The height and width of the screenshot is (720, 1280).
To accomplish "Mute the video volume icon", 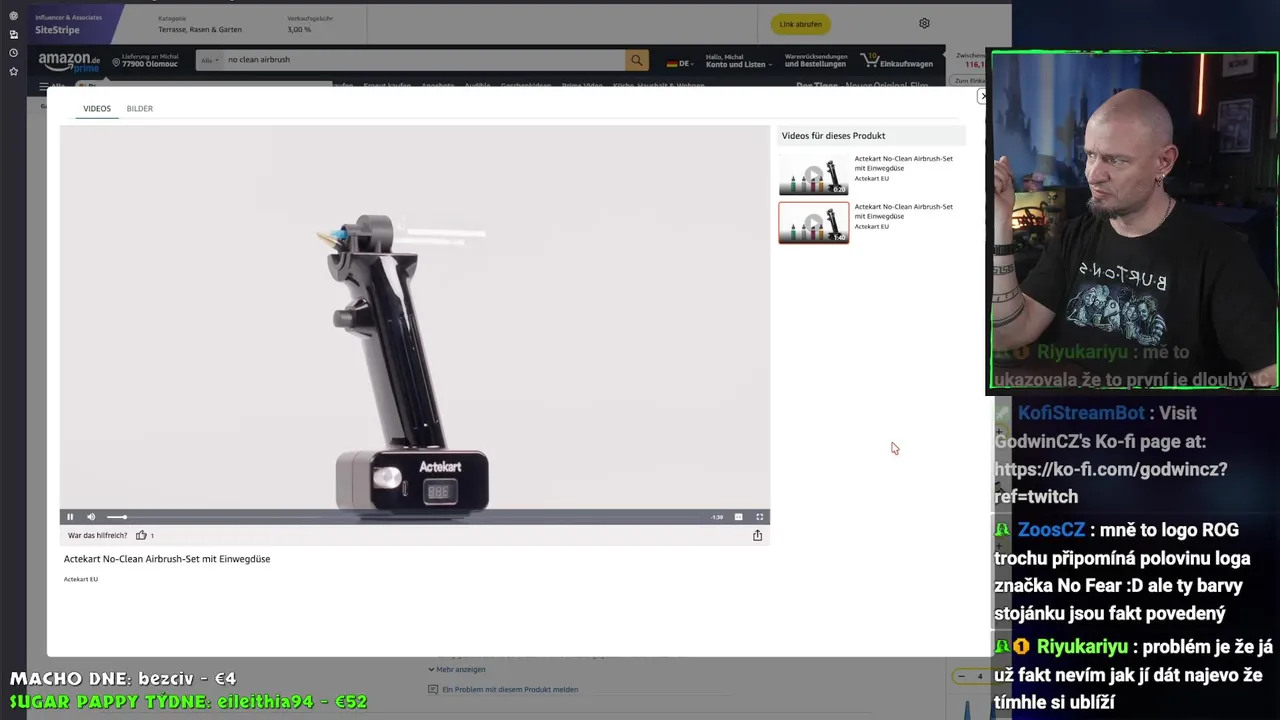I will click(x=91, y=517).
